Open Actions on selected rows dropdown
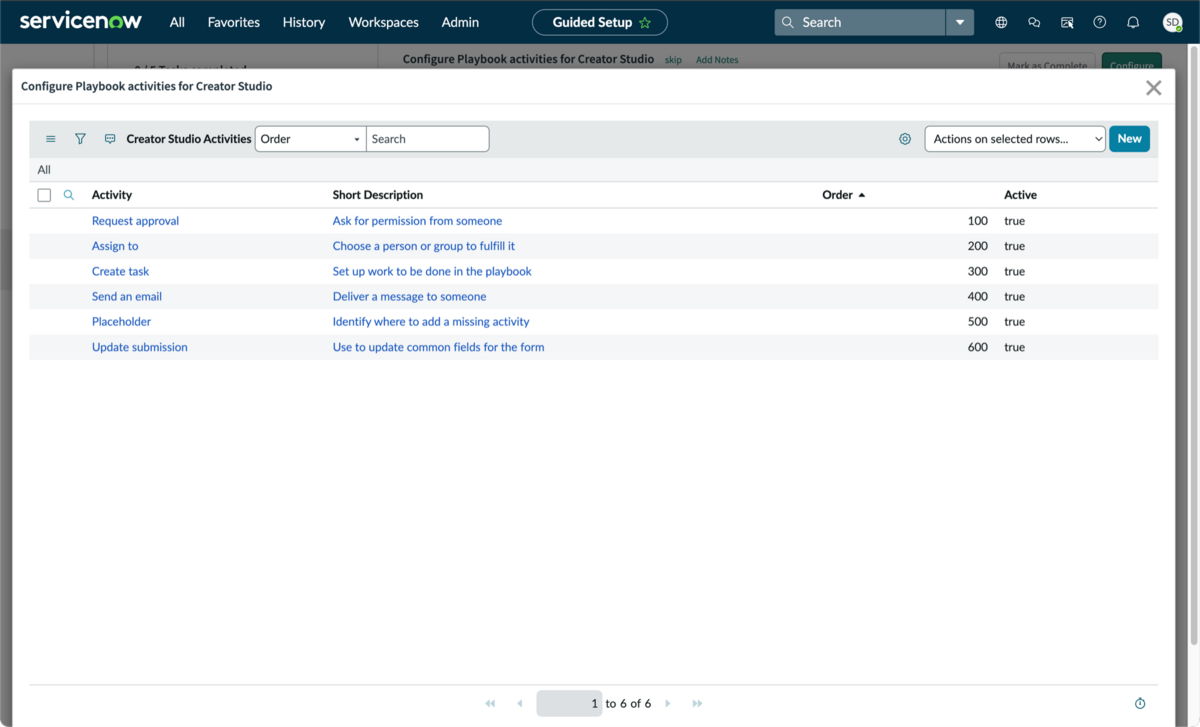The height and width of the screenshot is (727, 1200). [x=1015, y=139]
